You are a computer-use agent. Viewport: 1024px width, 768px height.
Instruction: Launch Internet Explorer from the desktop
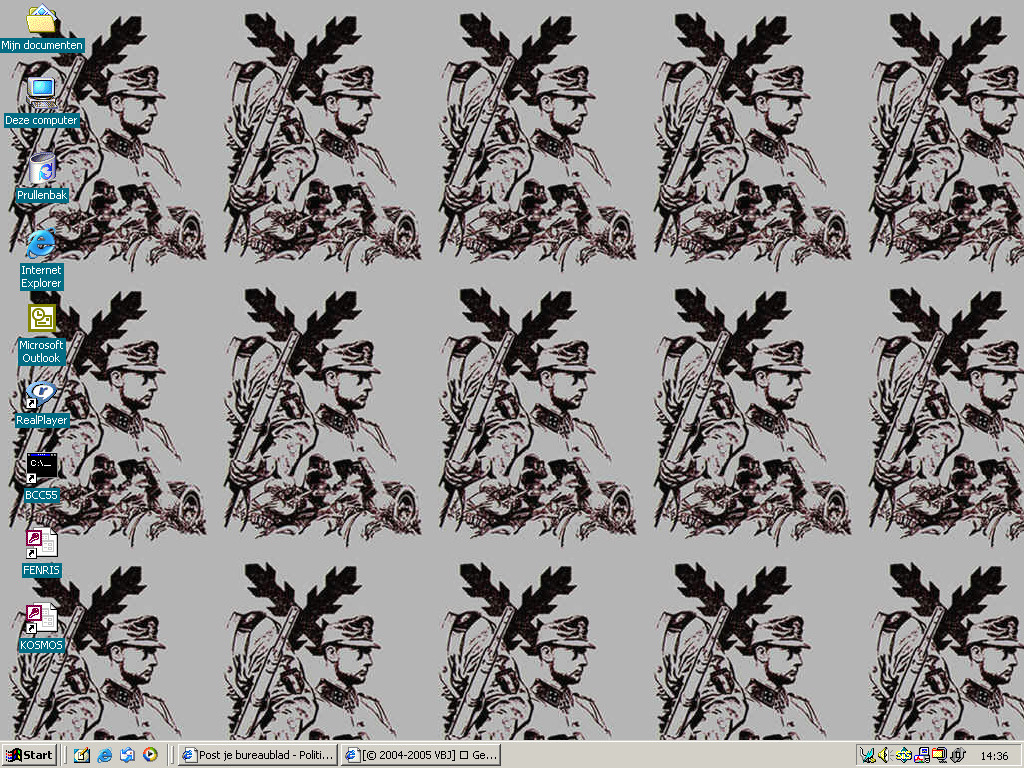(41, 244)
